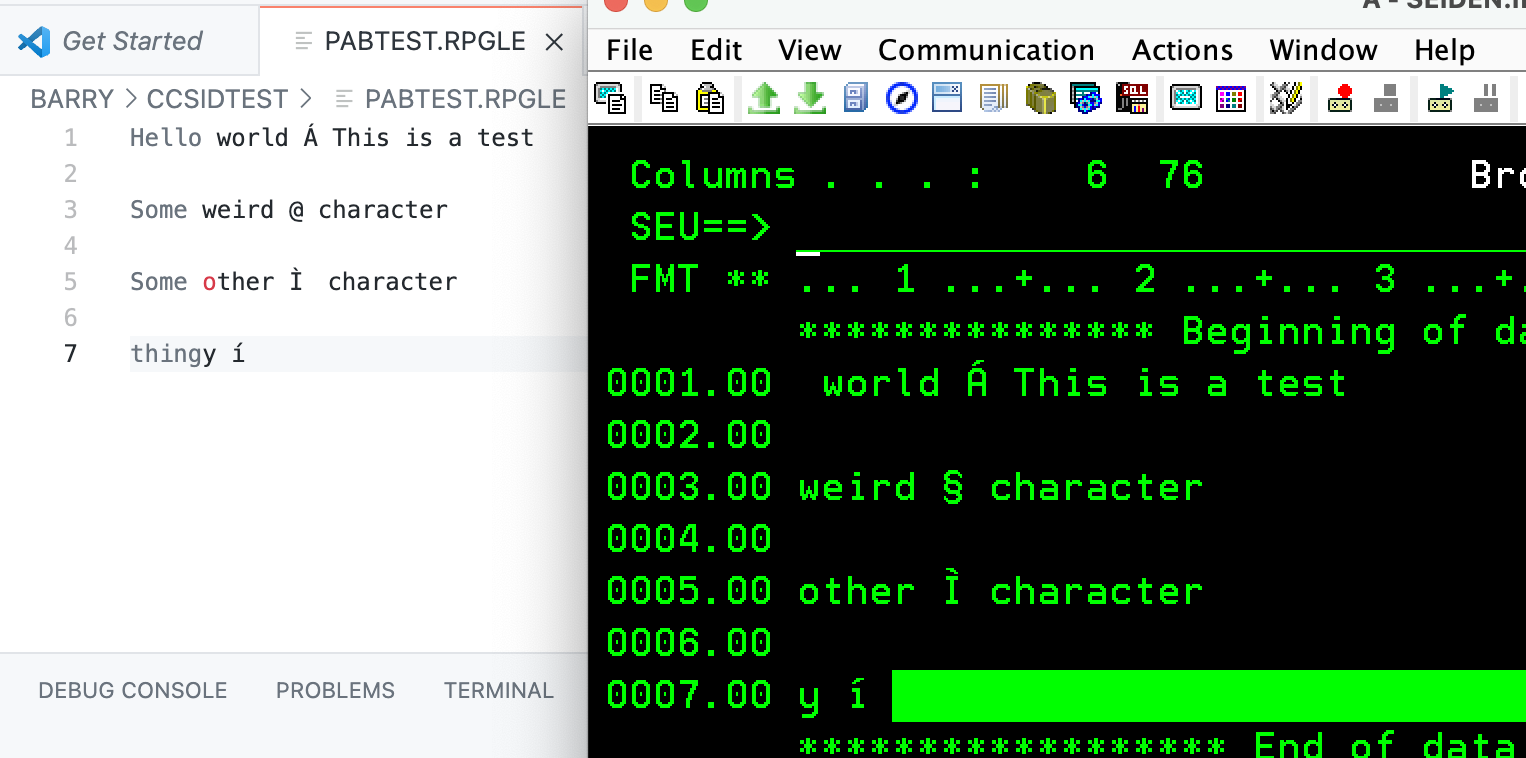Open the View menu in emulator window

810,50
